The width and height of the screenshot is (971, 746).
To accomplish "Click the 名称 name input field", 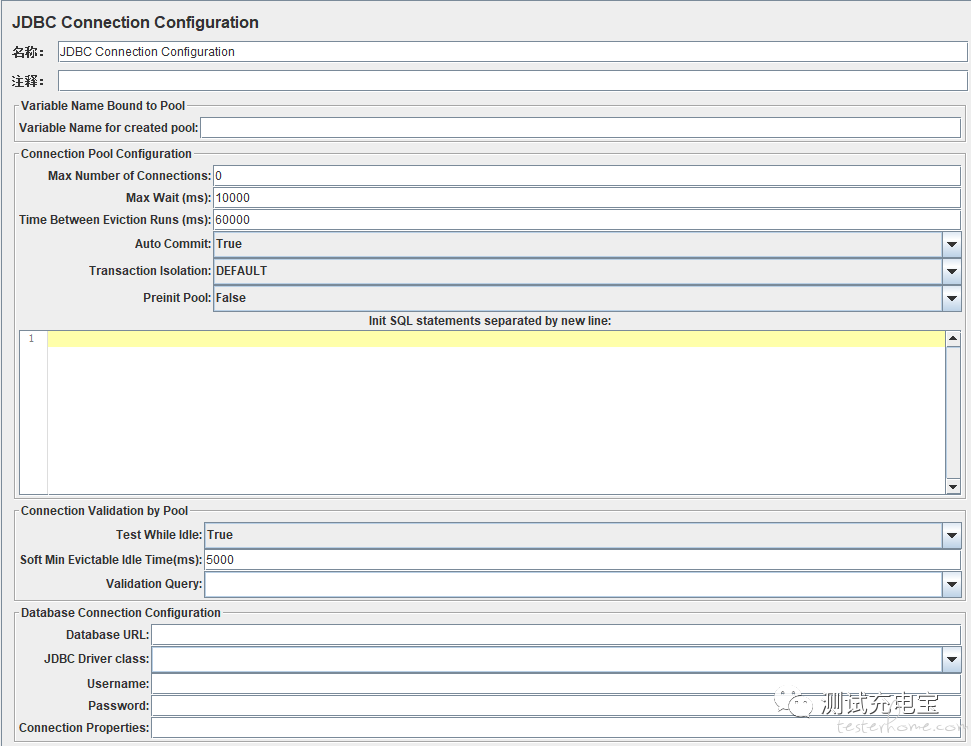I will pos(513,52).
